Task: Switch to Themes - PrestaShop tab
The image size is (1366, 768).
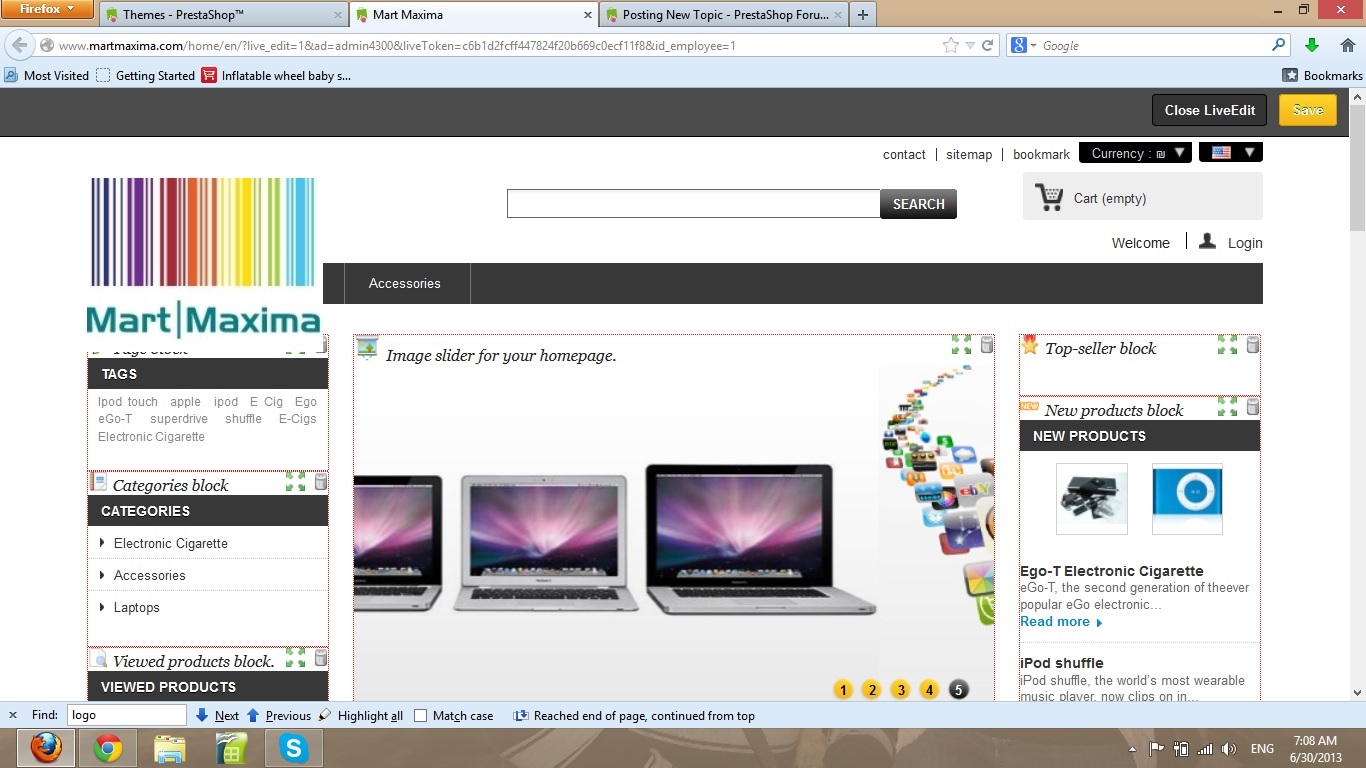Action: click(x=223, y=15)
